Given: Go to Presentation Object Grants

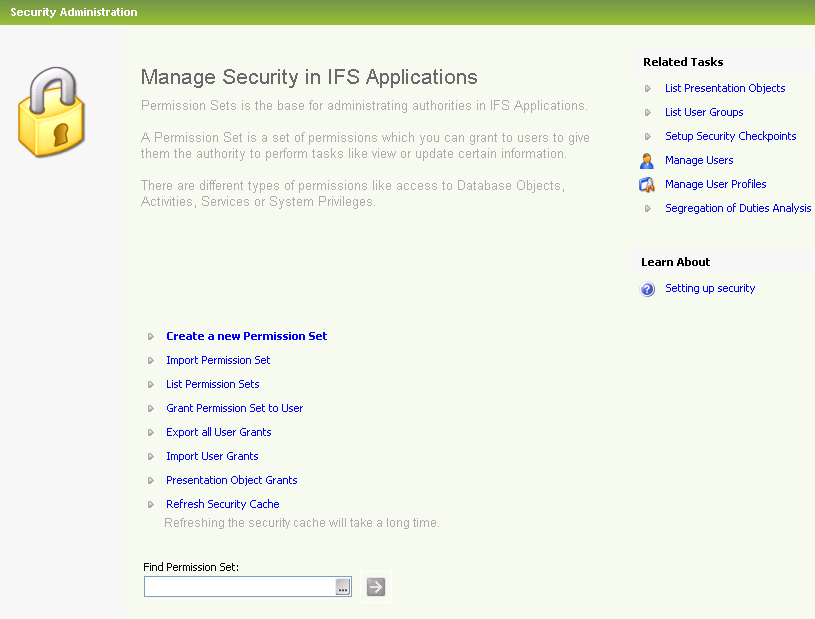Looking at the screenshot, I should pyautogui.click(x=231, y=480).
